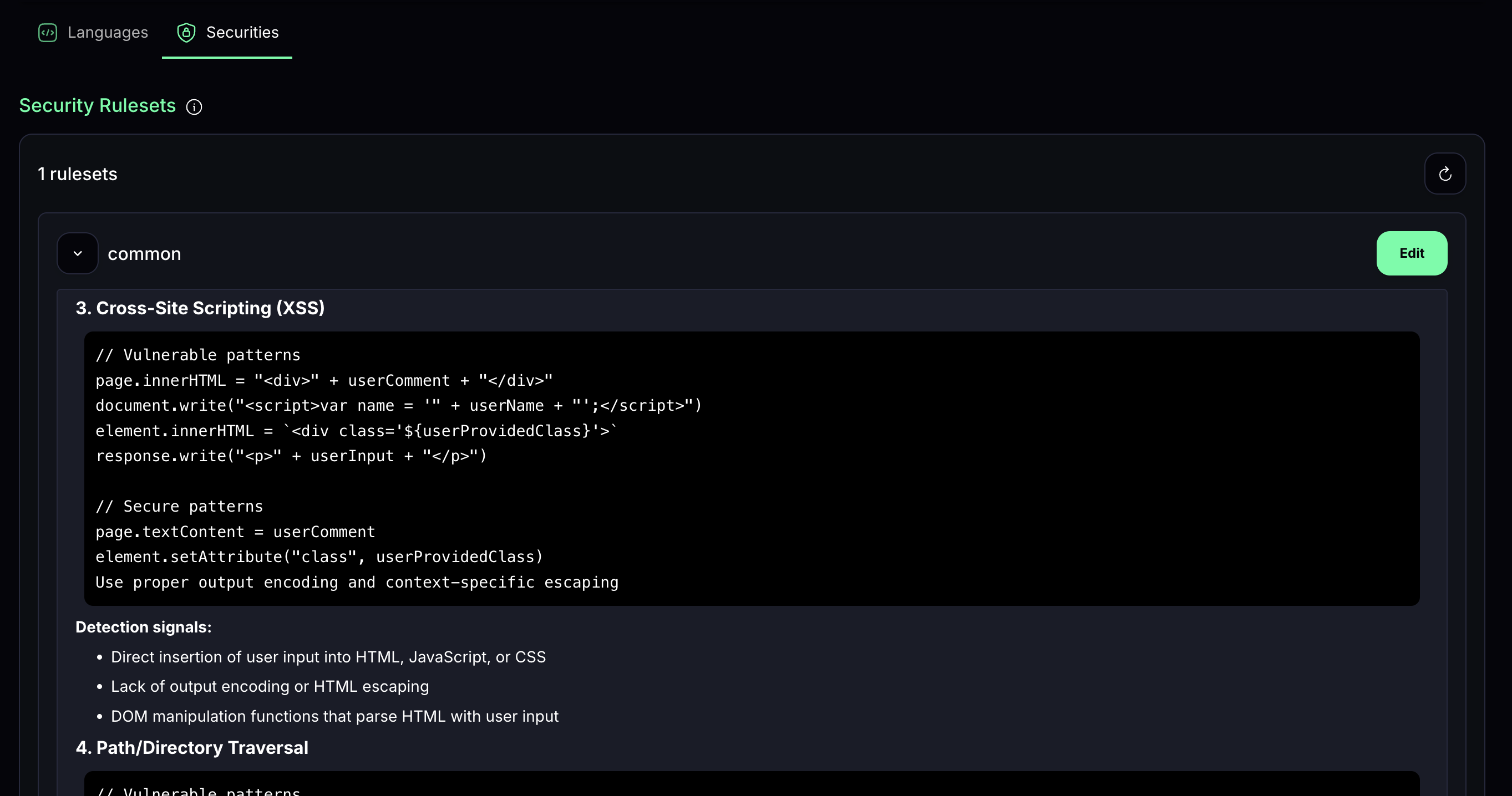Viewport: 1512px width, 796px height.
Task: Open Security Rulesets info tooltip icon
Action: click(194, 107)
